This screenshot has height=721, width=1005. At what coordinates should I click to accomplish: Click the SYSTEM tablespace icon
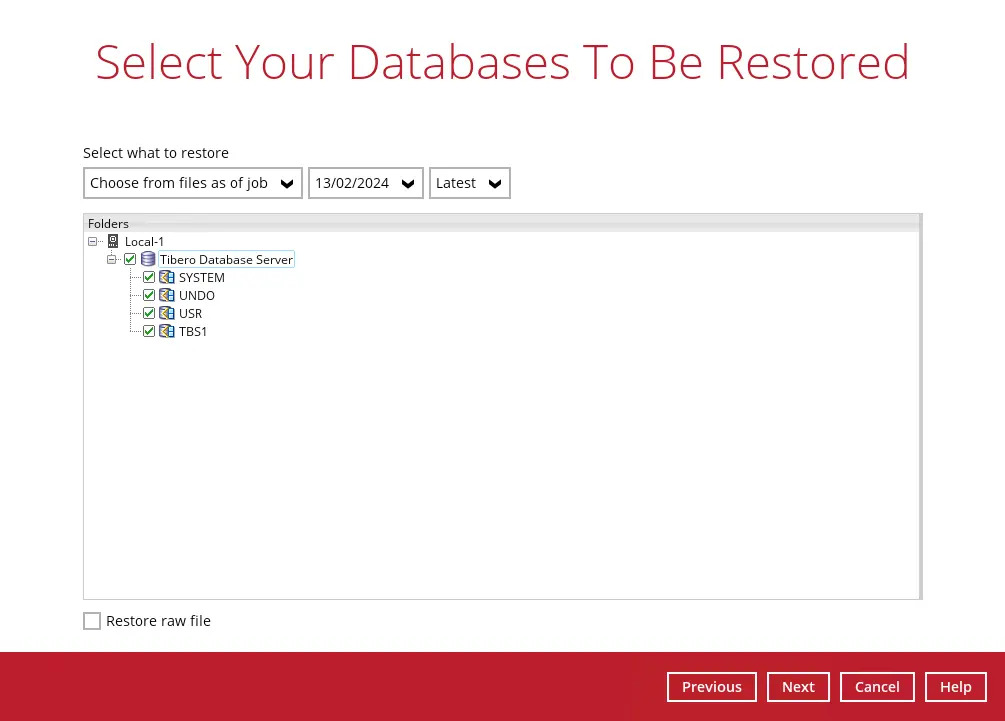click(167, 277)
